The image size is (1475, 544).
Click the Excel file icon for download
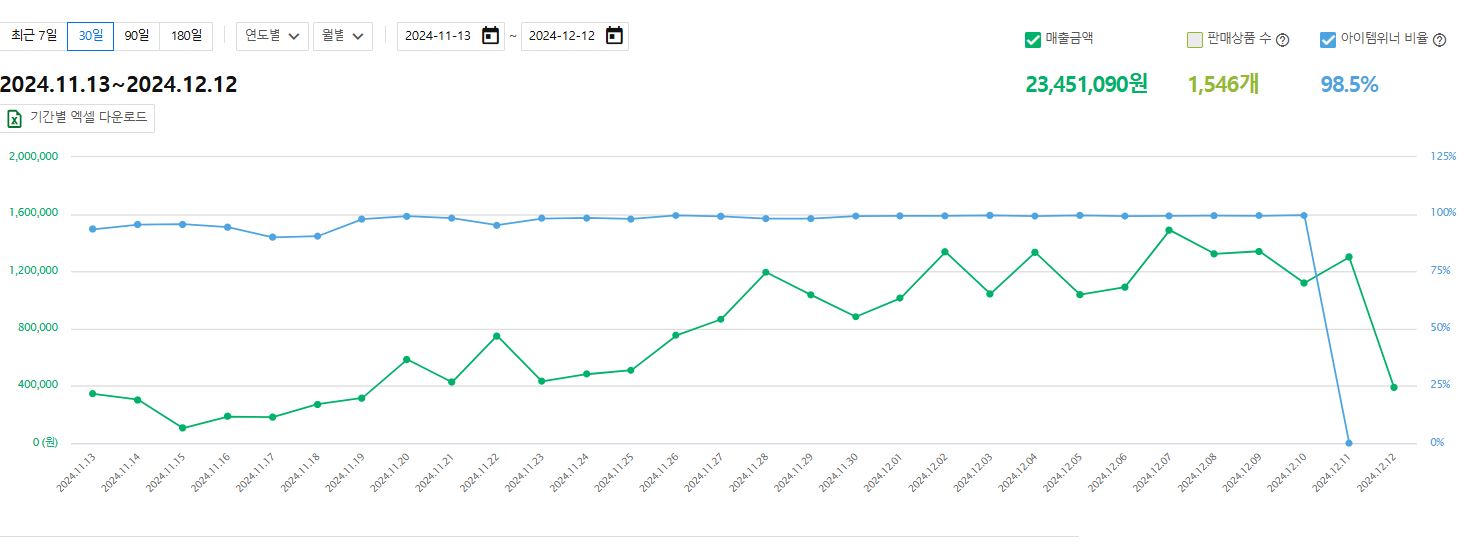coord(15,118)
